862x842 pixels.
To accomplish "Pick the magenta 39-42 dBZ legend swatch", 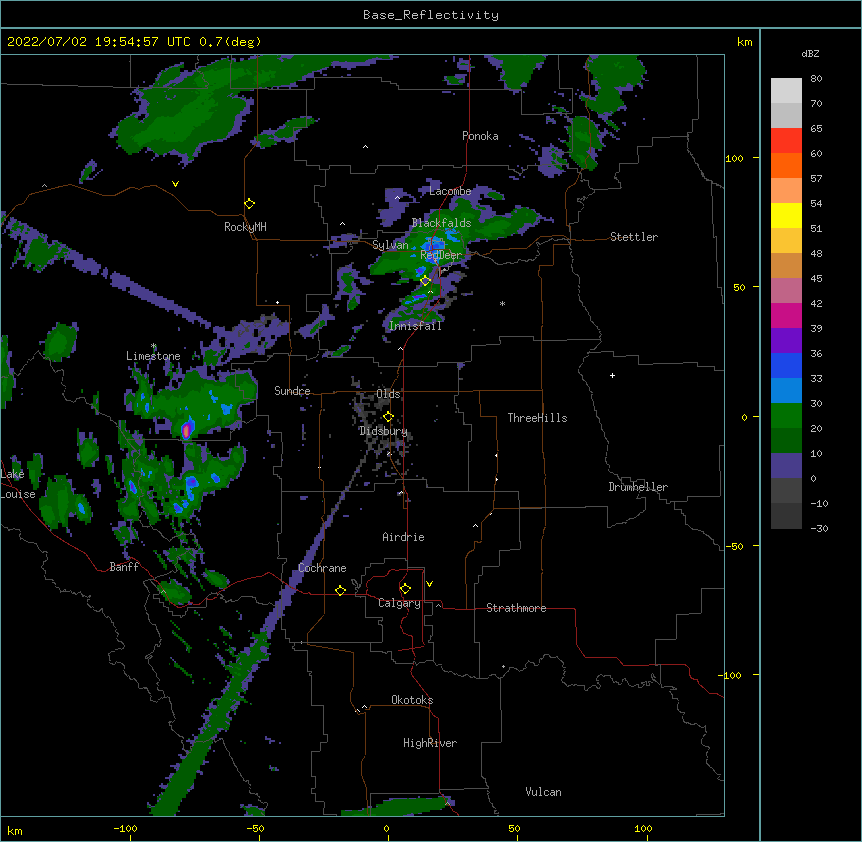I will click(x=786, y=315).
